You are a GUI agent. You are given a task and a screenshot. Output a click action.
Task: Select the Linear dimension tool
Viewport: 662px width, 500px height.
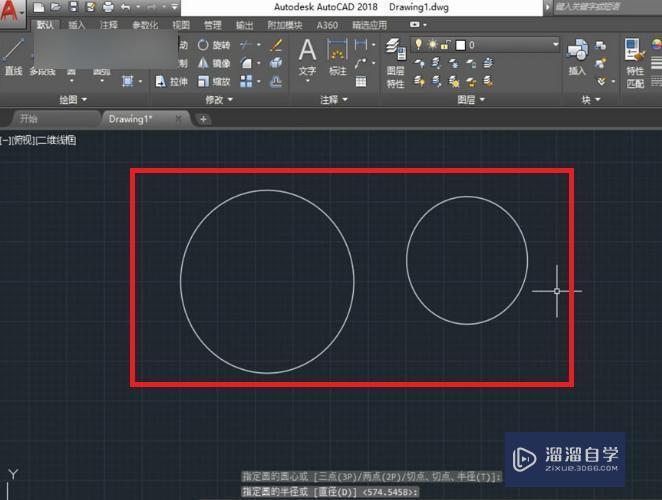361,44
